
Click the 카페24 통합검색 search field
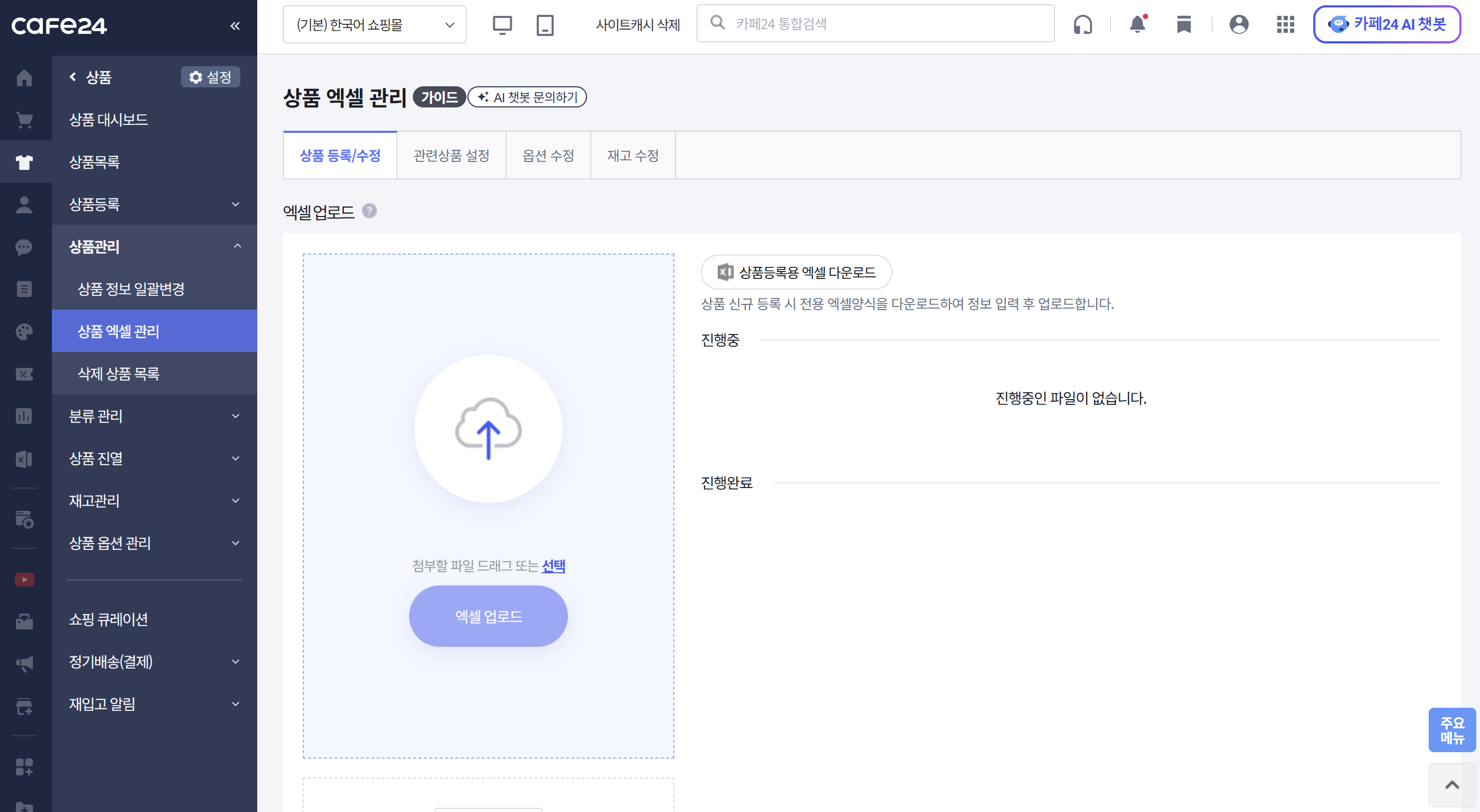pos(885,24)
